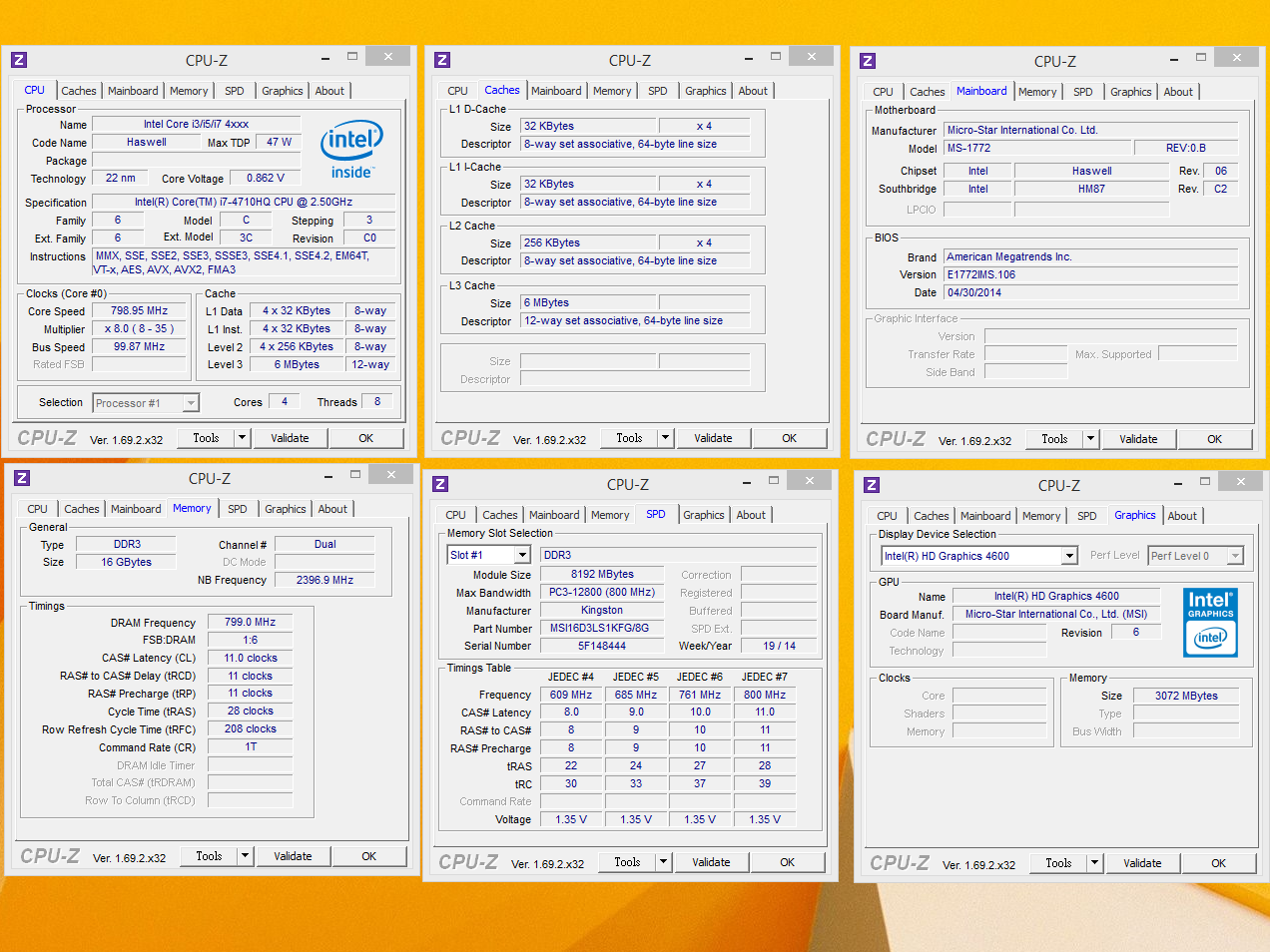Select About tab in the Graphics window
The image size is (1270, 952).
1182,516
